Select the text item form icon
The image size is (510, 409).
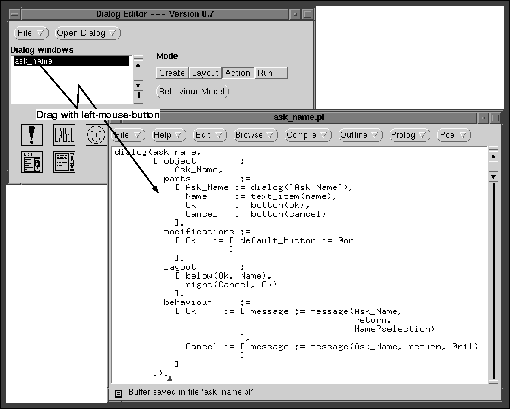[32, 162]
